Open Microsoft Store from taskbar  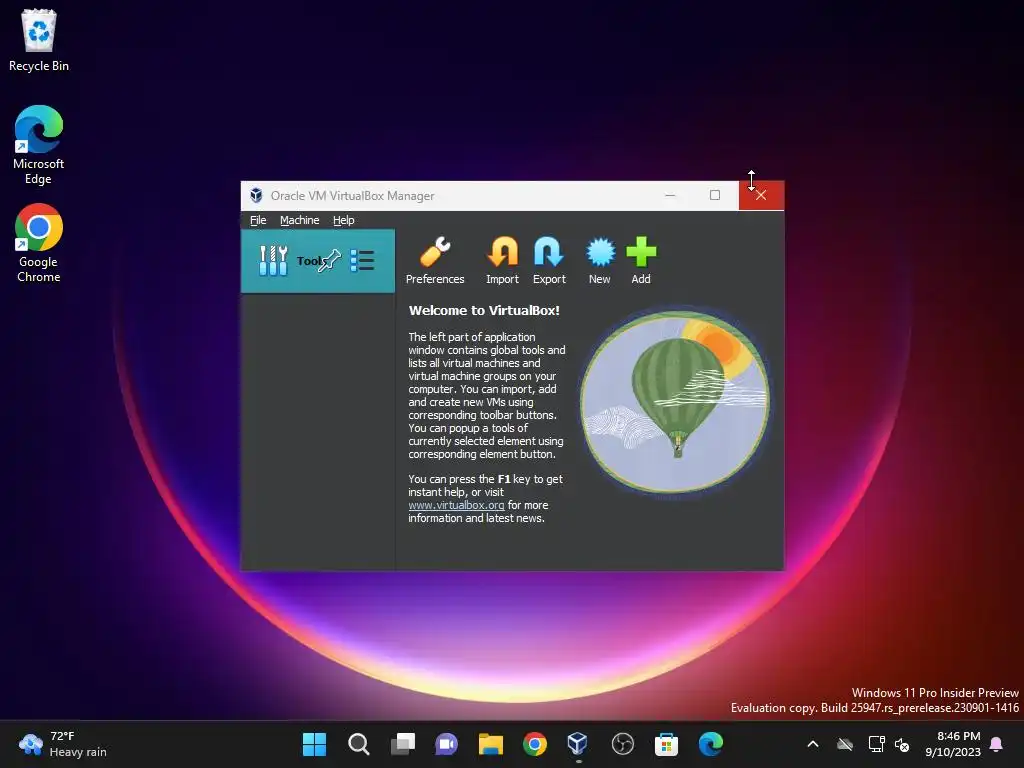666,744
